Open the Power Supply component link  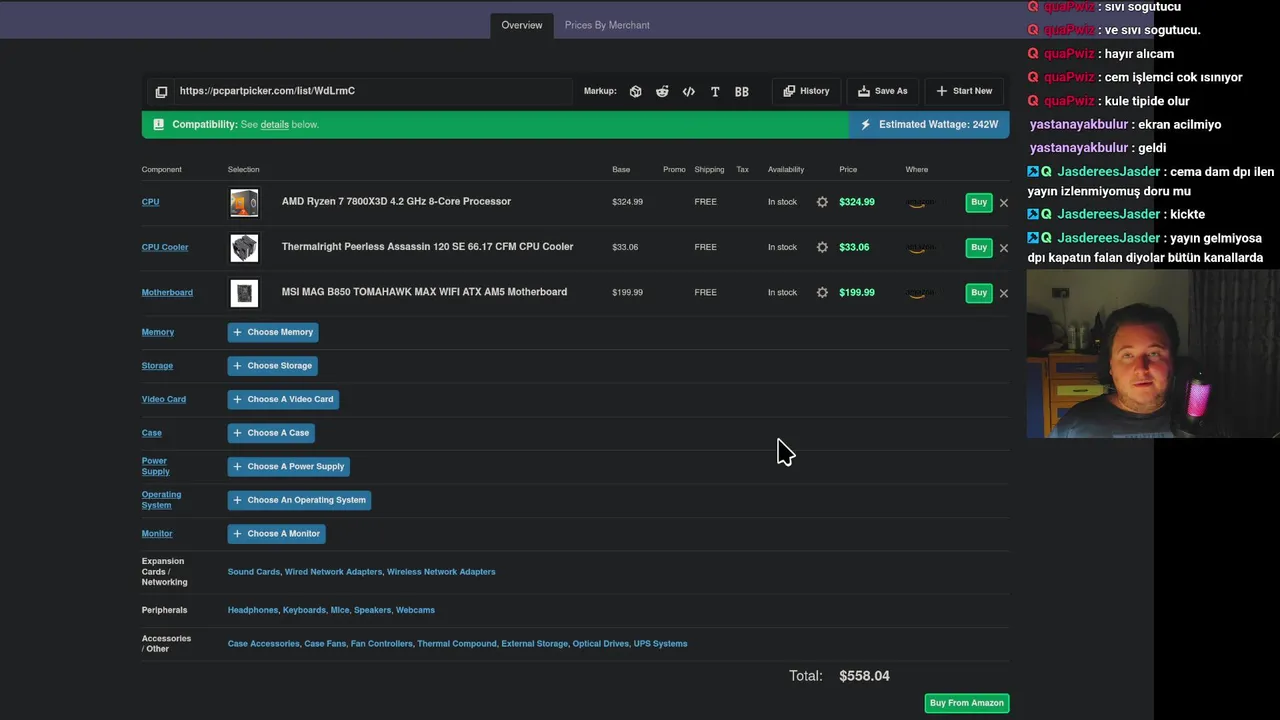click(155, 466)
